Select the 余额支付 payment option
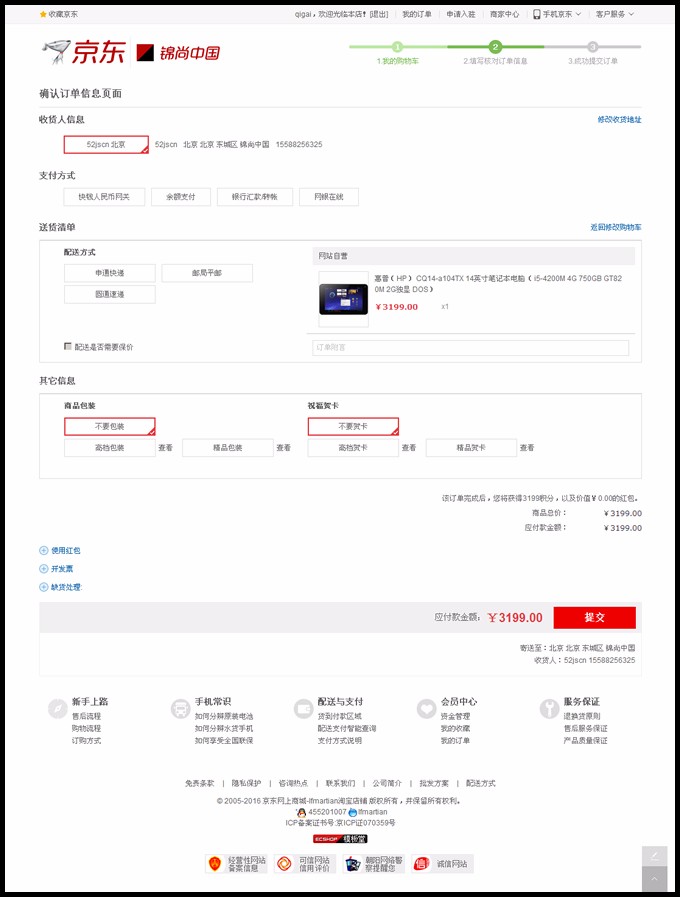Image resolution: width=680 pixels, height=897 pixels. pyautogui.click(x=181, y=197)
